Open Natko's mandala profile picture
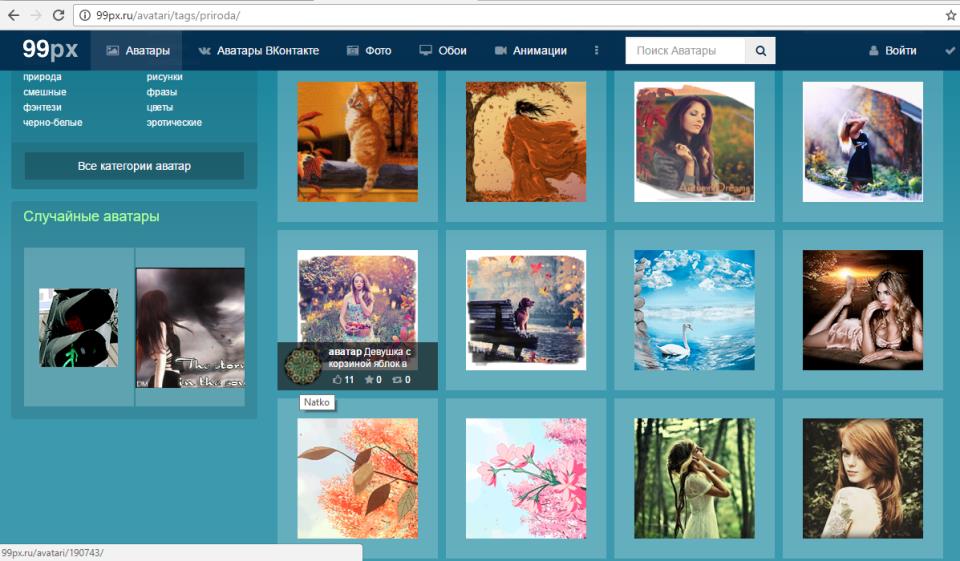Screen dimensions: 960x561 (302, 366)
